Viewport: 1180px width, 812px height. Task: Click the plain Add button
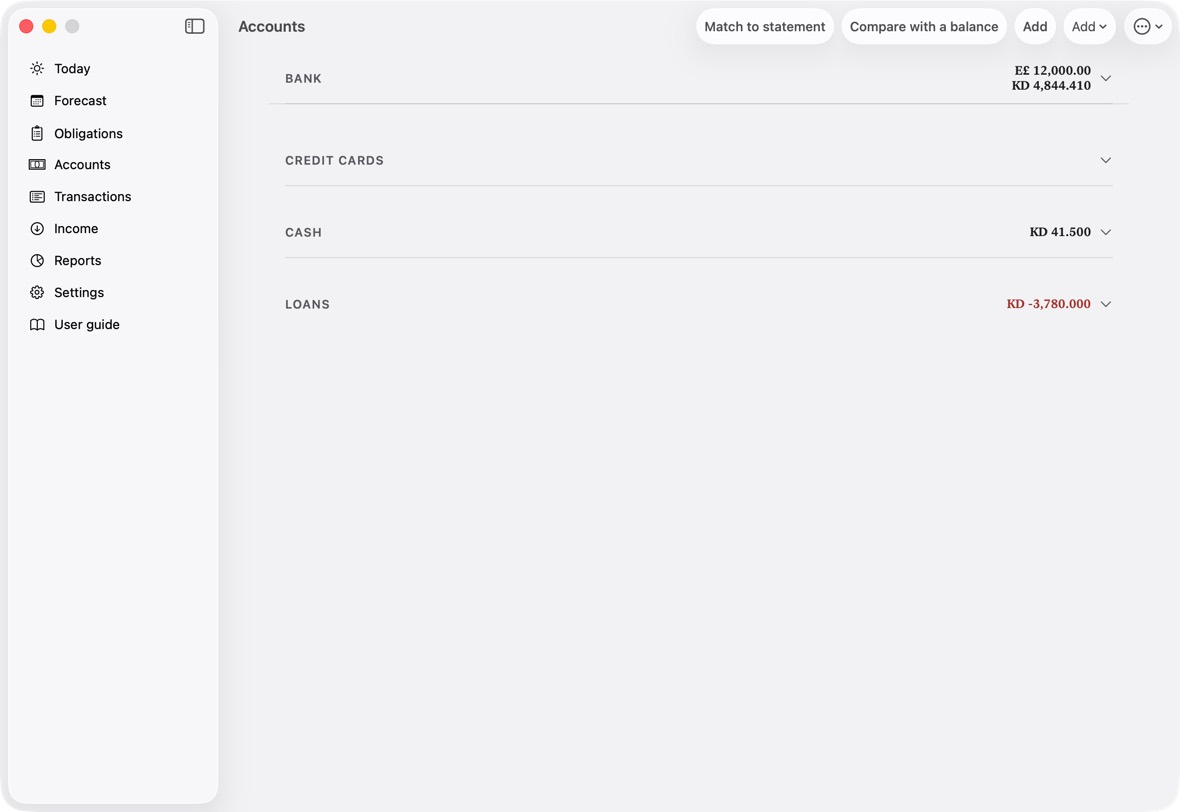pos(1035,26)
